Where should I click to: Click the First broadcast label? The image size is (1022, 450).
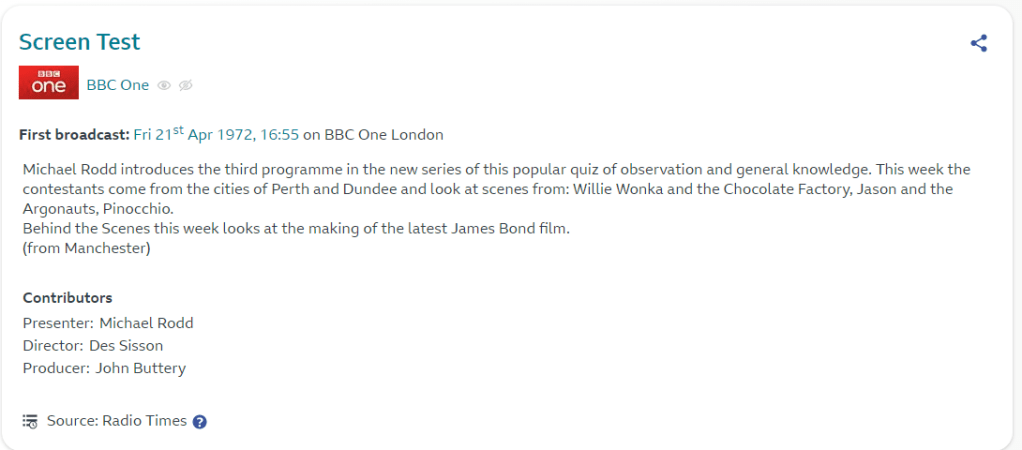(74, 134)
